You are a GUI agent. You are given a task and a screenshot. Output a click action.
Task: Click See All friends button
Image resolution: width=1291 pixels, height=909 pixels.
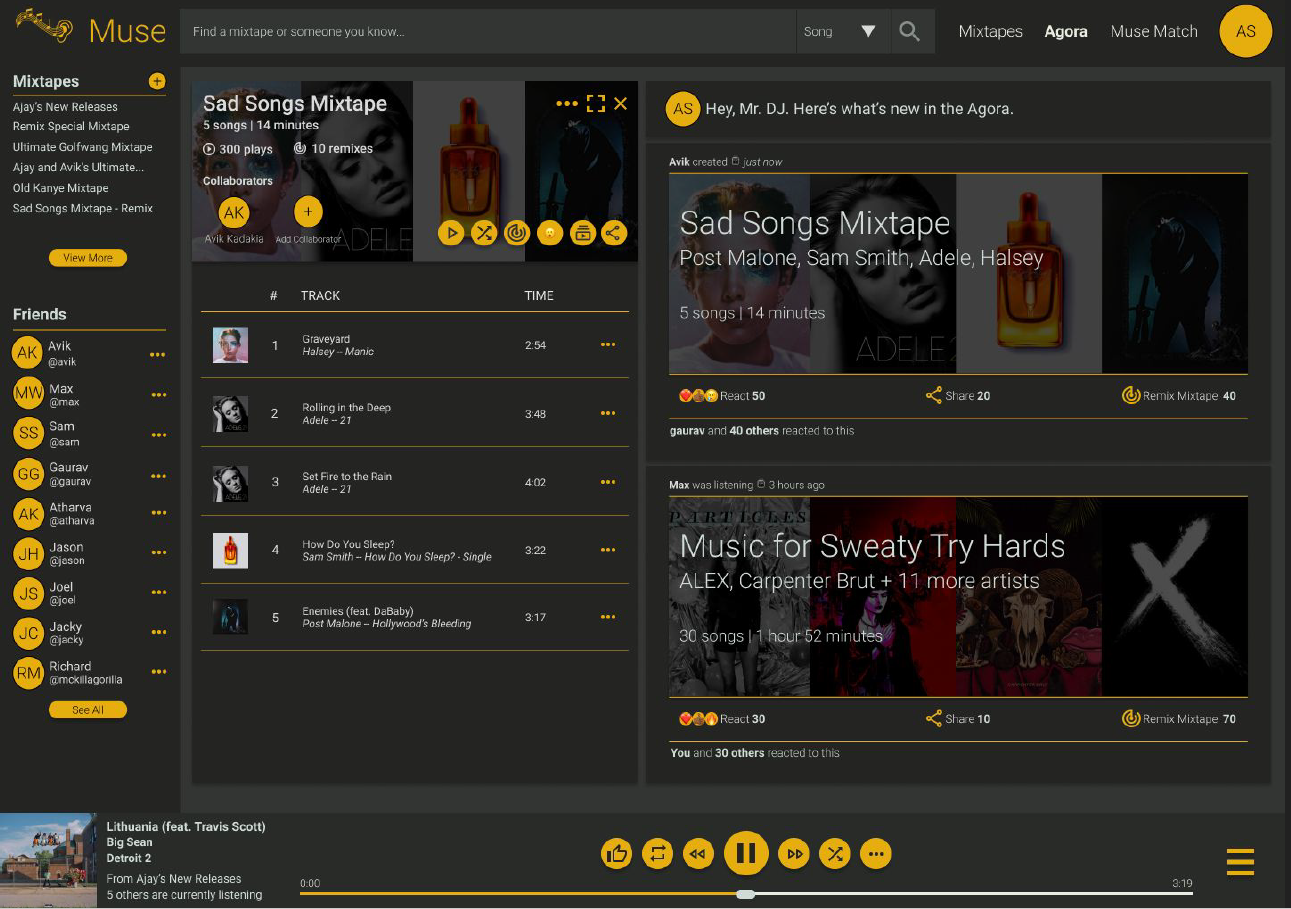tap(88, 710)
